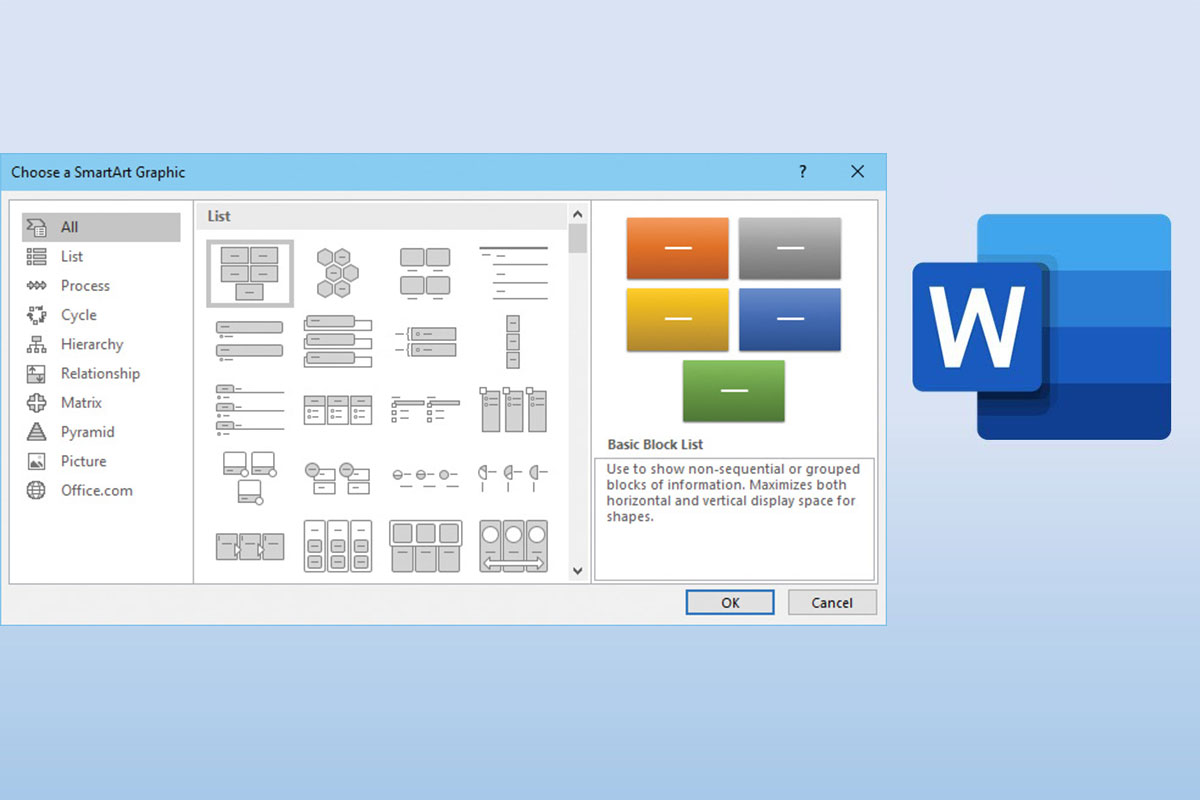The width and height of the screenshot is (1200, 800).
Task: Confirm selection with the OK button
Action: point(730,602)
